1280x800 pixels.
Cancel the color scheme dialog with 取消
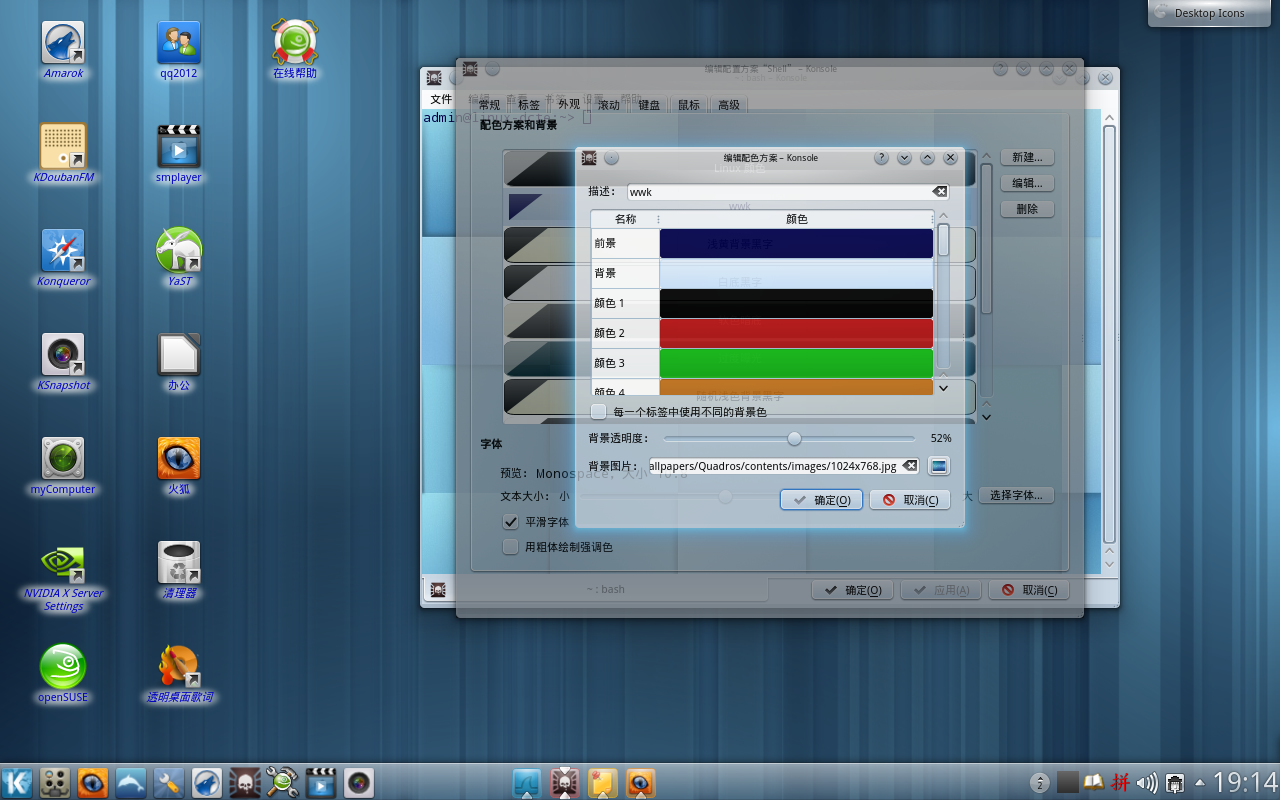(909, 500)
